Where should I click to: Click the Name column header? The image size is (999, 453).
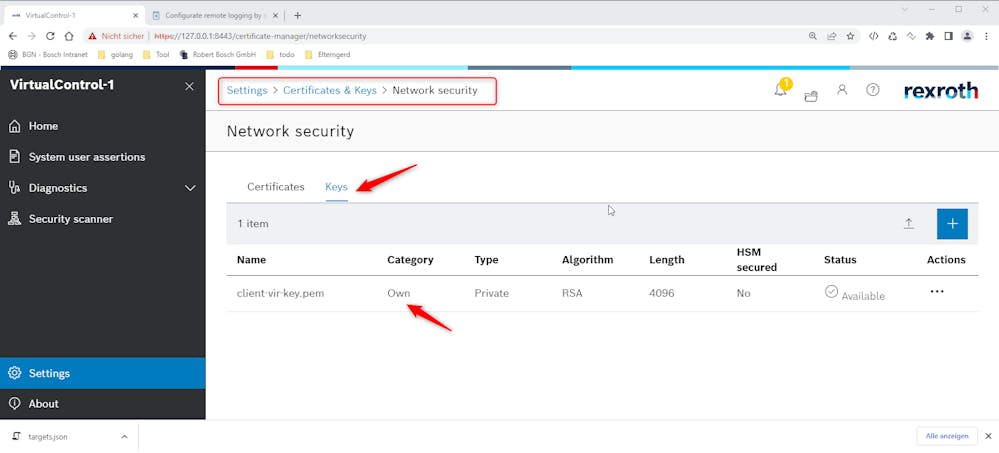(251, 259)
